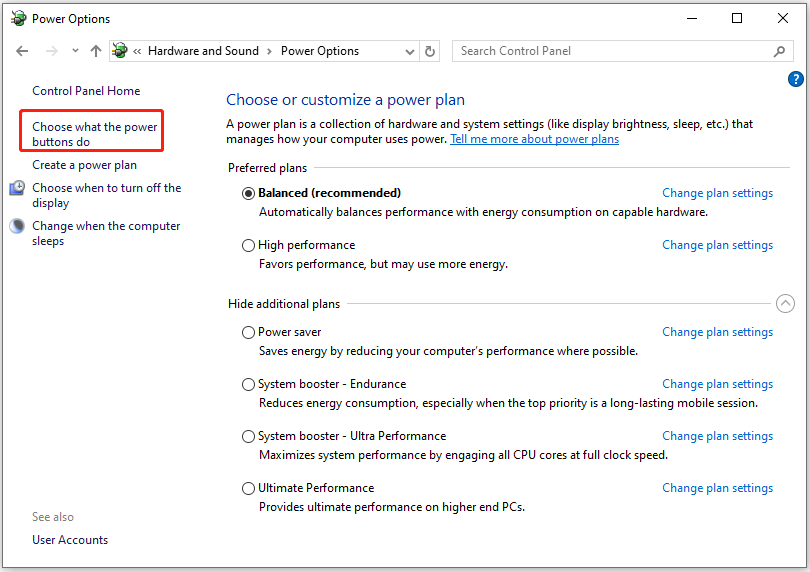This screenshot has width=810, height=572.
Task: Open Hardware and Sound breadcrumb
Action: point(203,51)
